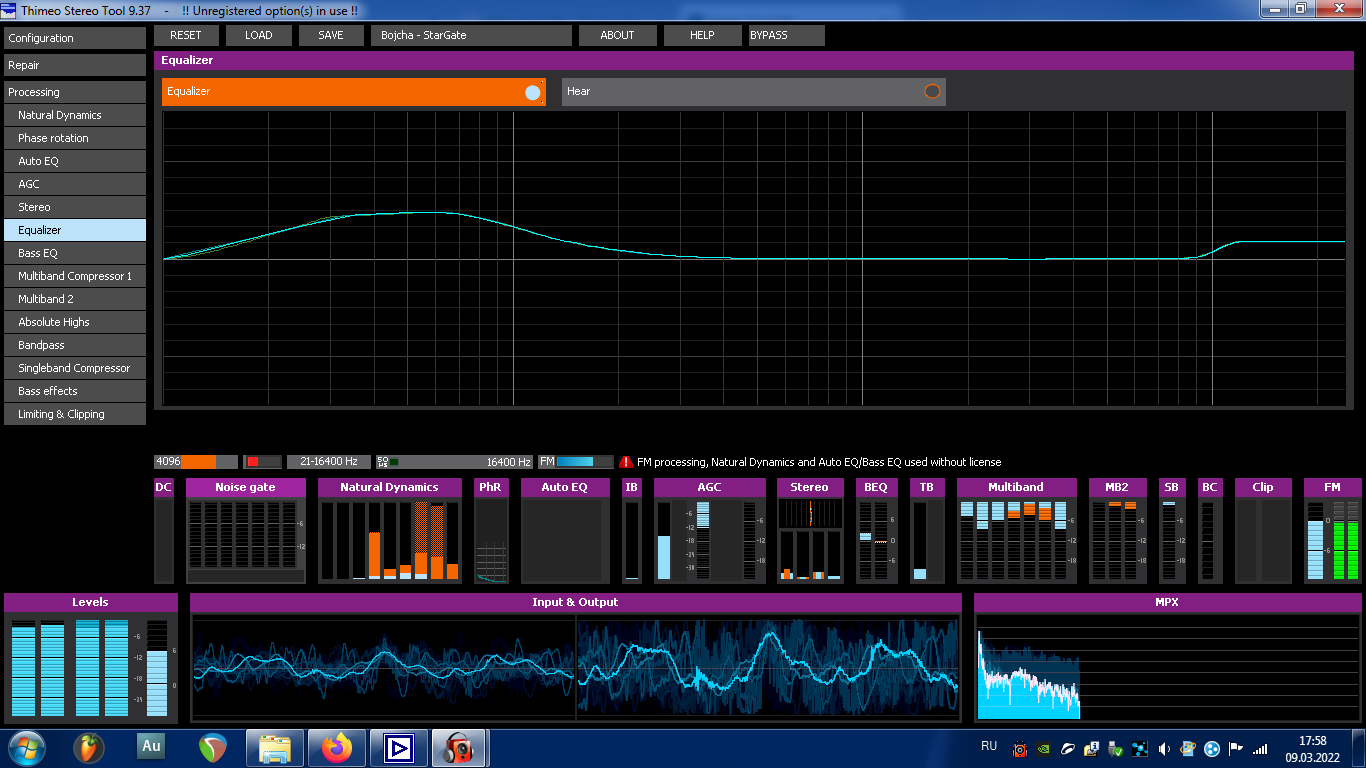Select Auto EQ in the sidebar
The width and height of the screenshot is (1366, 768).
tap(75, 161)
